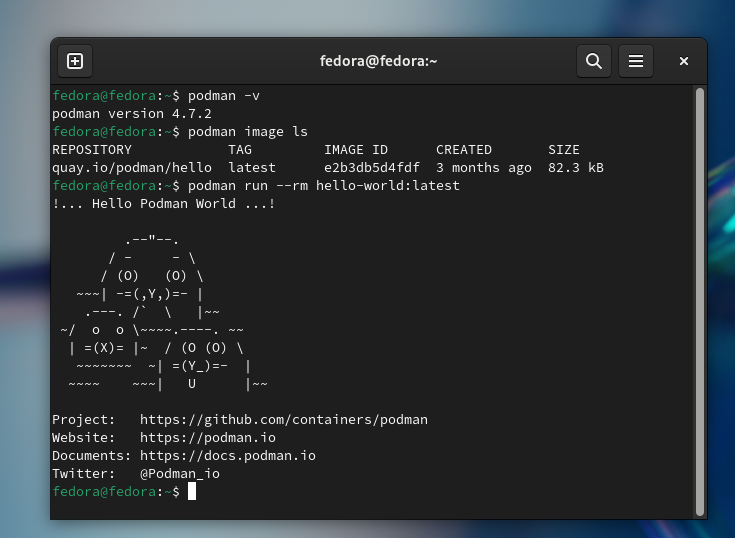Click the 'Documents:' label
The width and height of the screenshot is (735, 538).
(91, 456)
